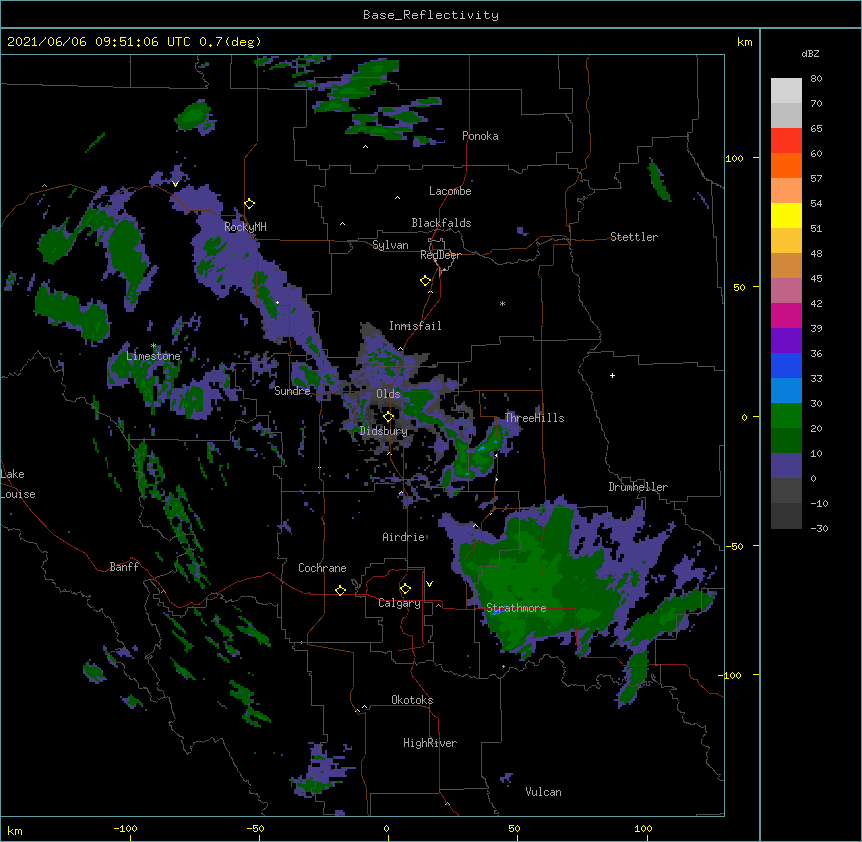Viewport: 862px width, 842px height.
Task: Click the Limestone label
Action: (x=153, y=356)
